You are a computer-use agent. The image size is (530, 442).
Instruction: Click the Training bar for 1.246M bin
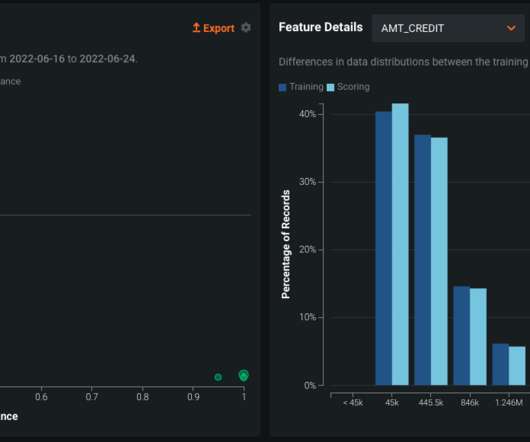point(501,365)
